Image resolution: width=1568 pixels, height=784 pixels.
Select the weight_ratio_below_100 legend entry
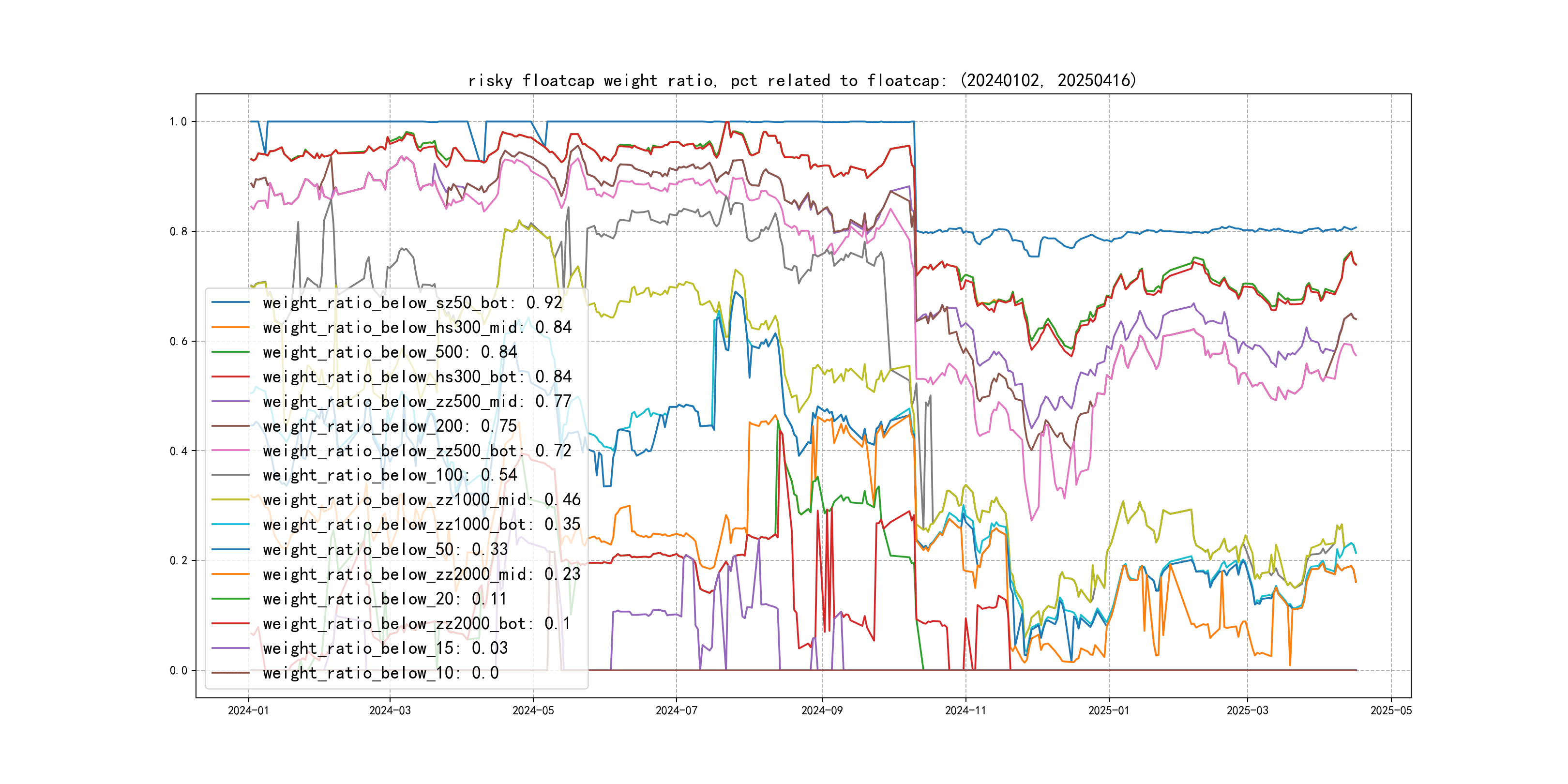[390, 475]
